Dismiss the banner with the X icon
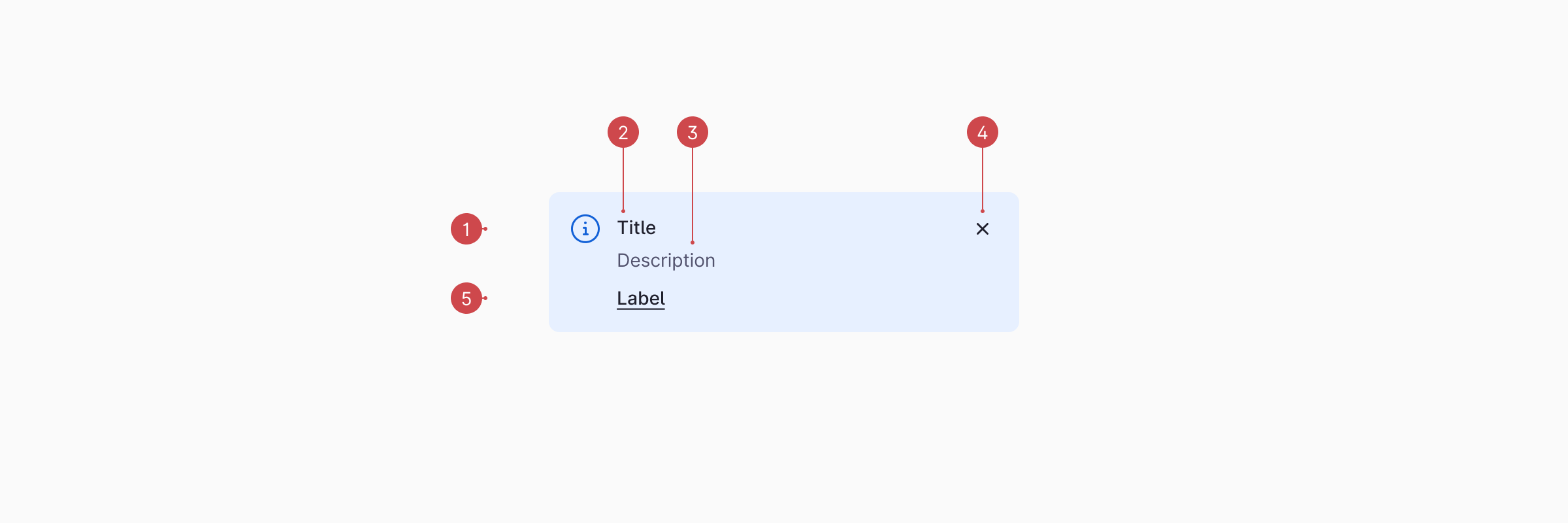 click(x=982, y=229)
